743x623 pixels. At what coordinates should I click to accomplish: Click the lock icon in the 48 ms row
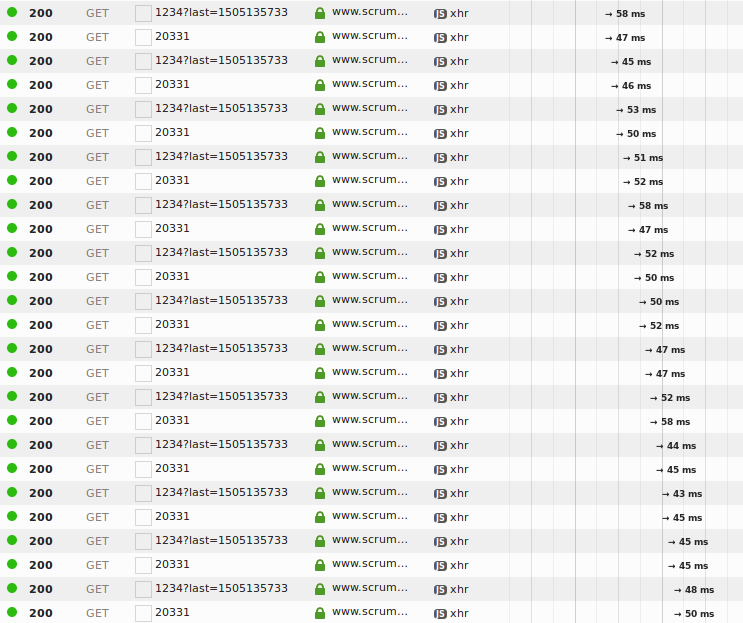[x=320, y=589]
